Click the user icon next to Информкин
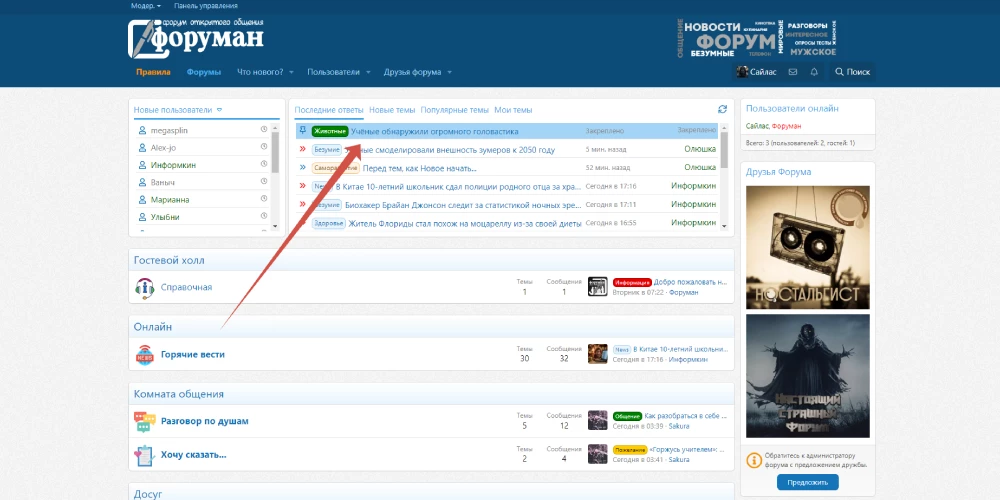 pos(142,165)
